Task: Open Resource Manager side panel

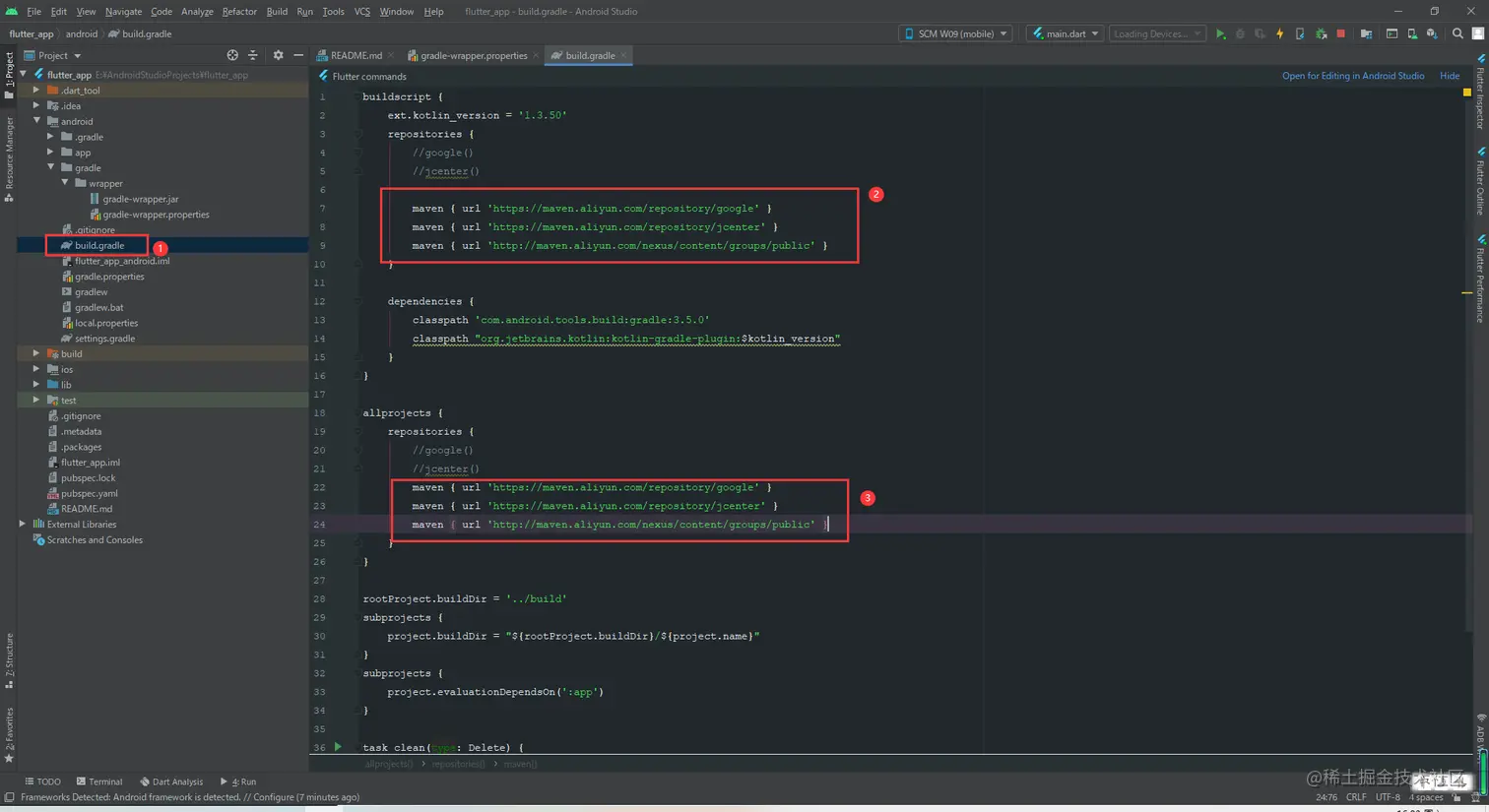Action: pos(9,157)
